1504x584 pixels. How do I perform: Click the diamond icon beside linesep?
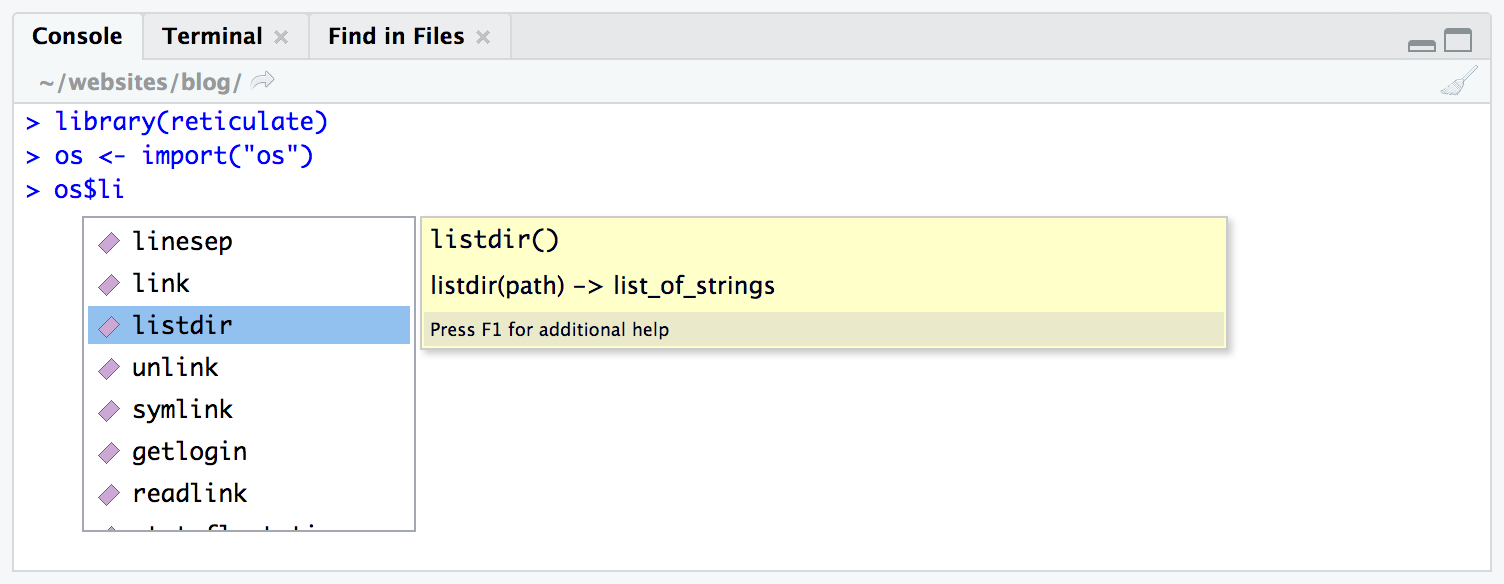click(108, 241)
